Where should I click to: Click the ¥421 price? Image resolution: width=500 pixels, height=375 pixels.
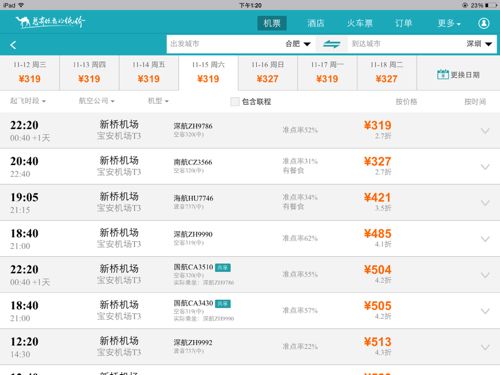click(377, 197)
